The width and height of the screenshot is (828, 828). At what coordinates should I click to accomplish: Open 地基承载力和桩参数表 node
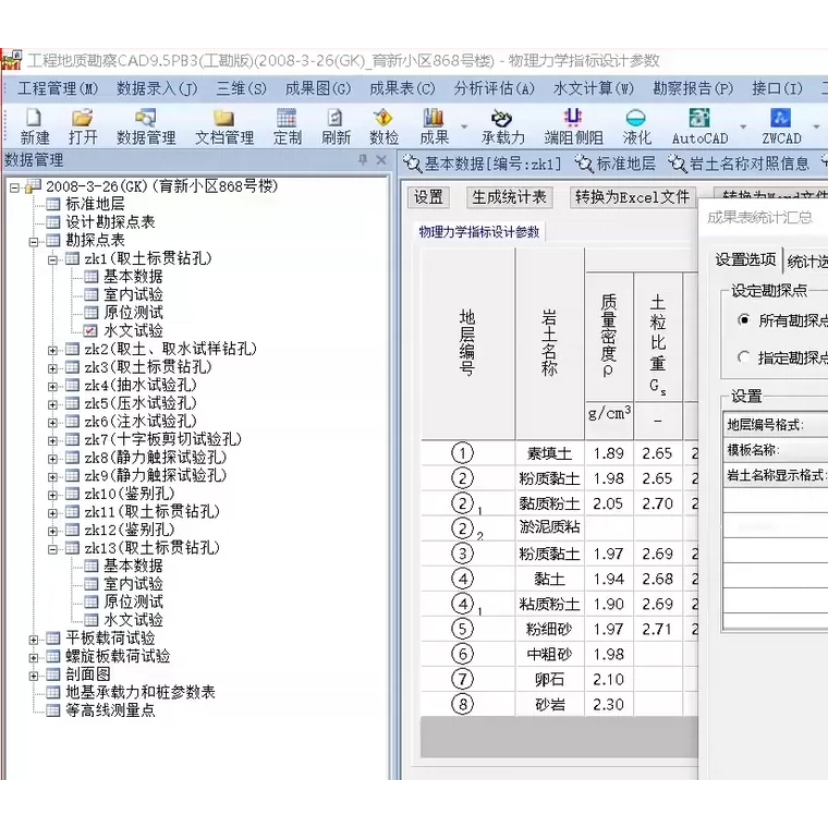tap(140, 692)
